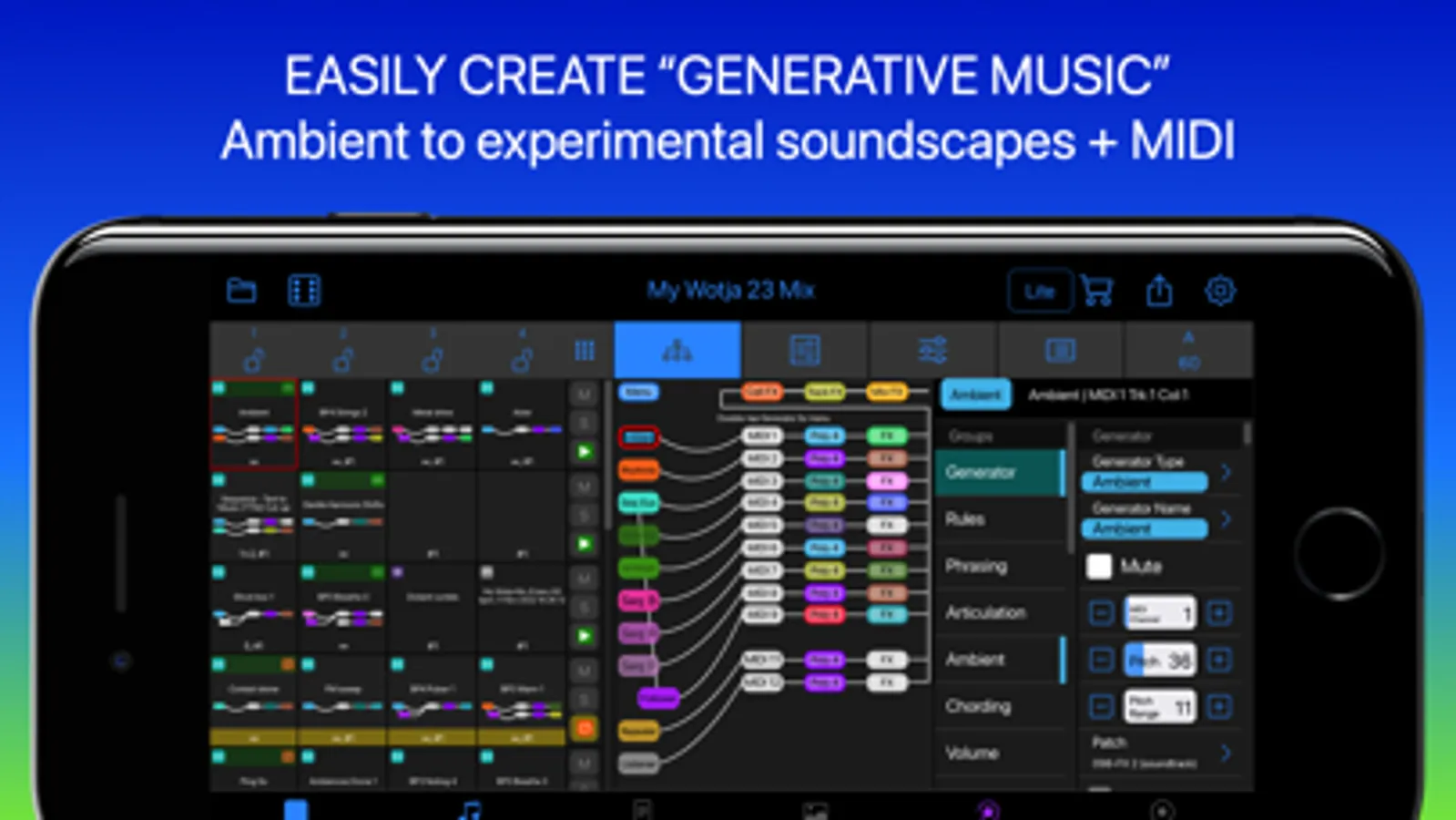This screenshot has width=1456, height=820.
Task: Click the MIDI 1 node
Action: tap(762, 436)
